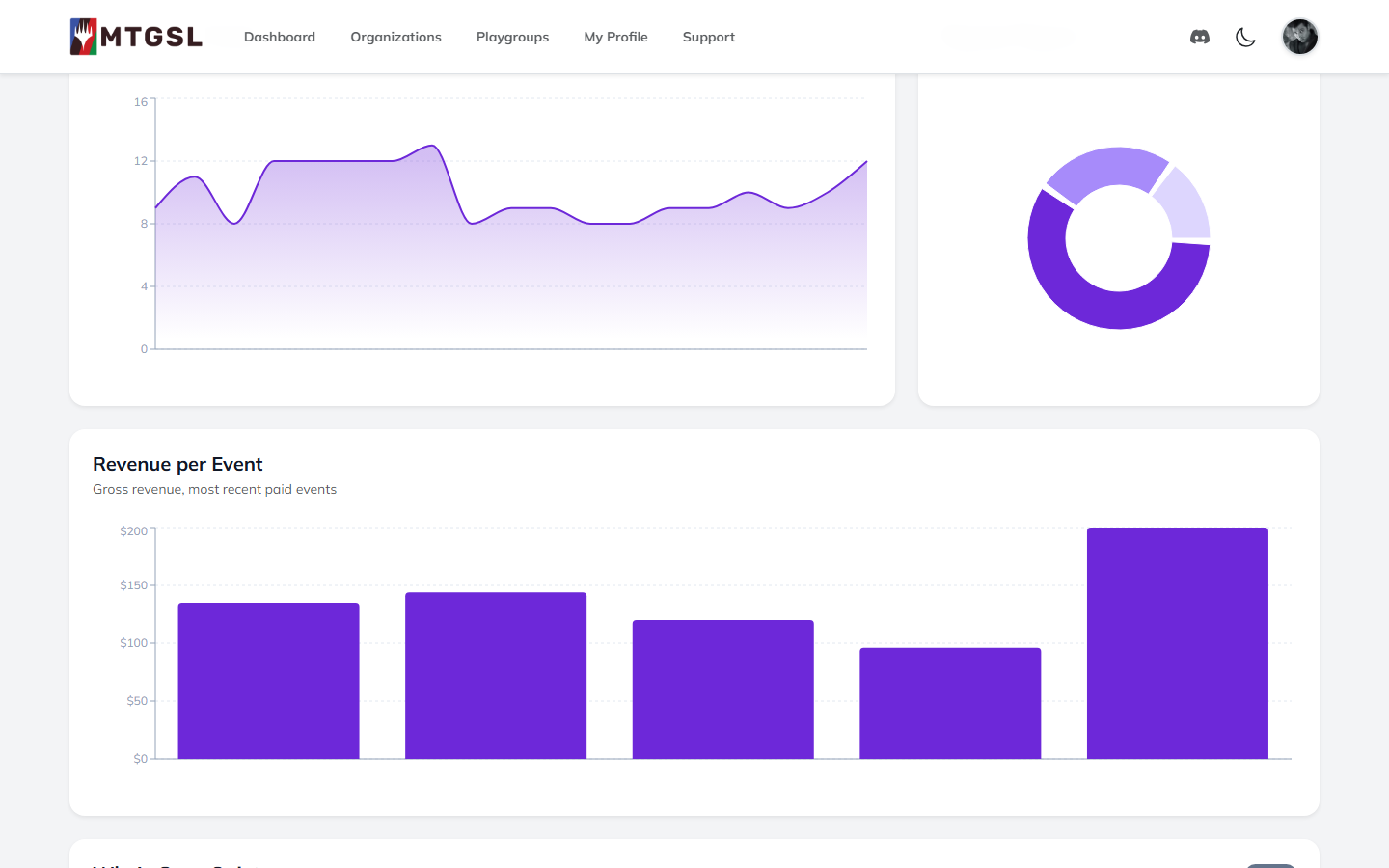This screenshot has width=1389, height=868.
Task: Click the 16 label on line chart axis
Action: pos(141,101)
